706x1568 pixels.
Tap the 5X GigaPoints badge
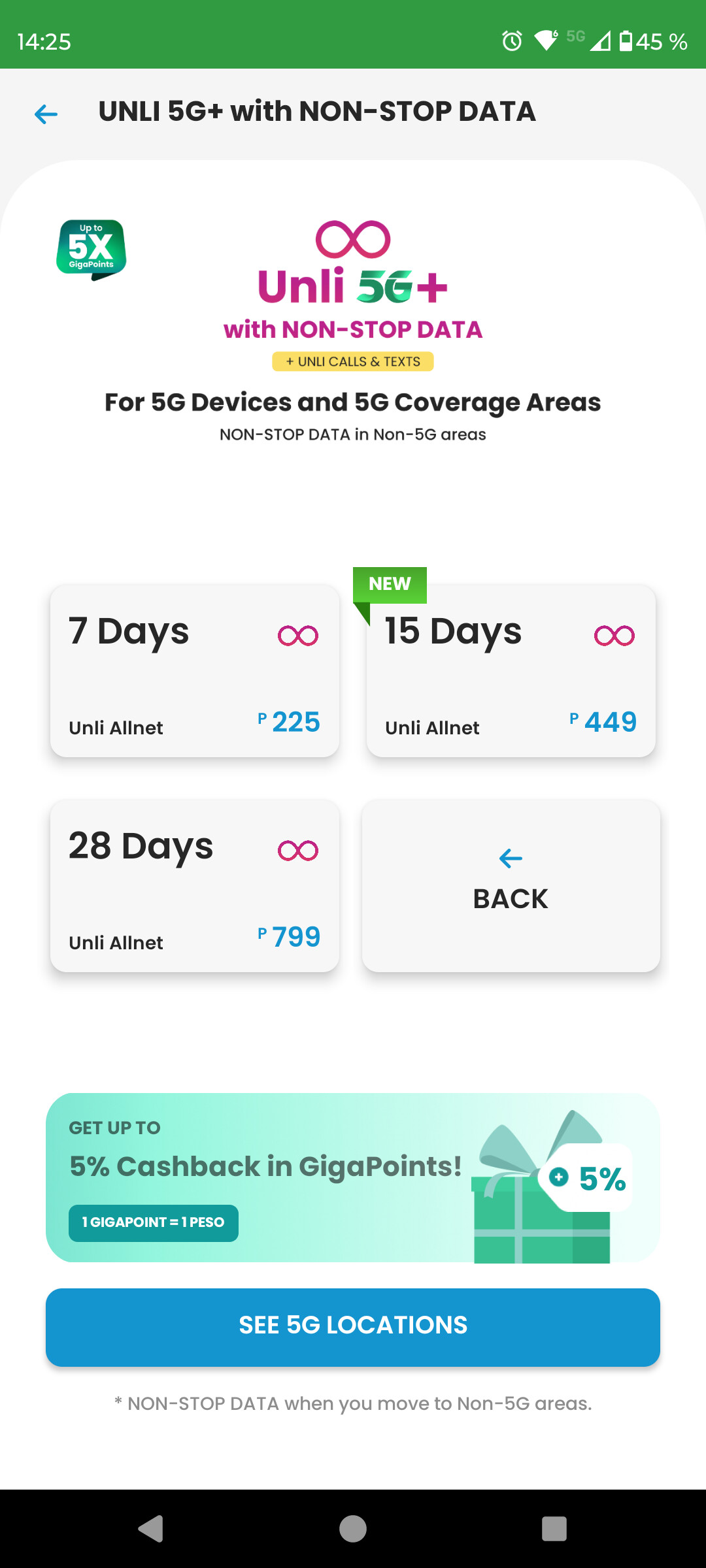(x=92, y=249)
